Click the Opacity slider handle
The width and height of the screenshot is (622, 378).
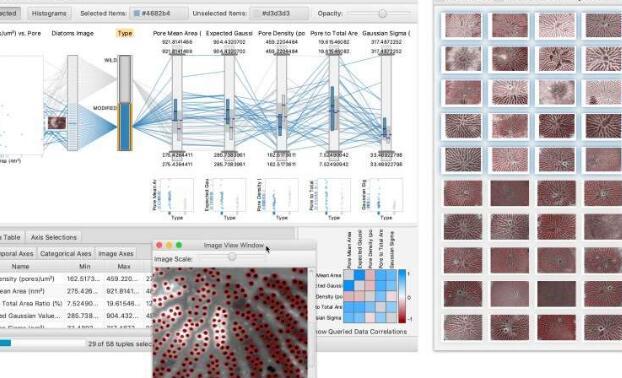click(x=382, y=13)
